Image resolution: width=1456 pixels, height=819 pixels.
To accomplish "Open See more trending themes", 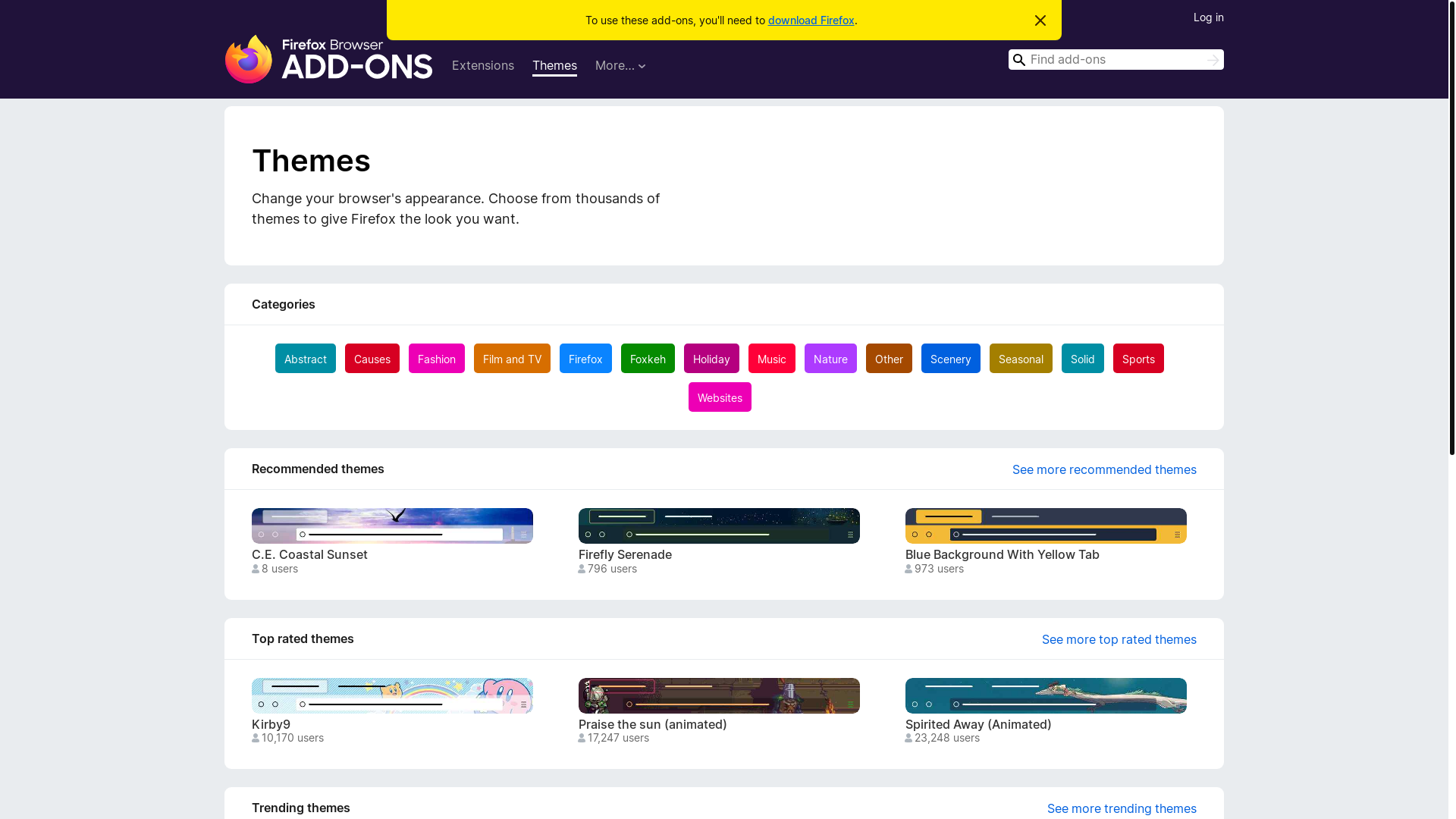I will pos(1122,808).
